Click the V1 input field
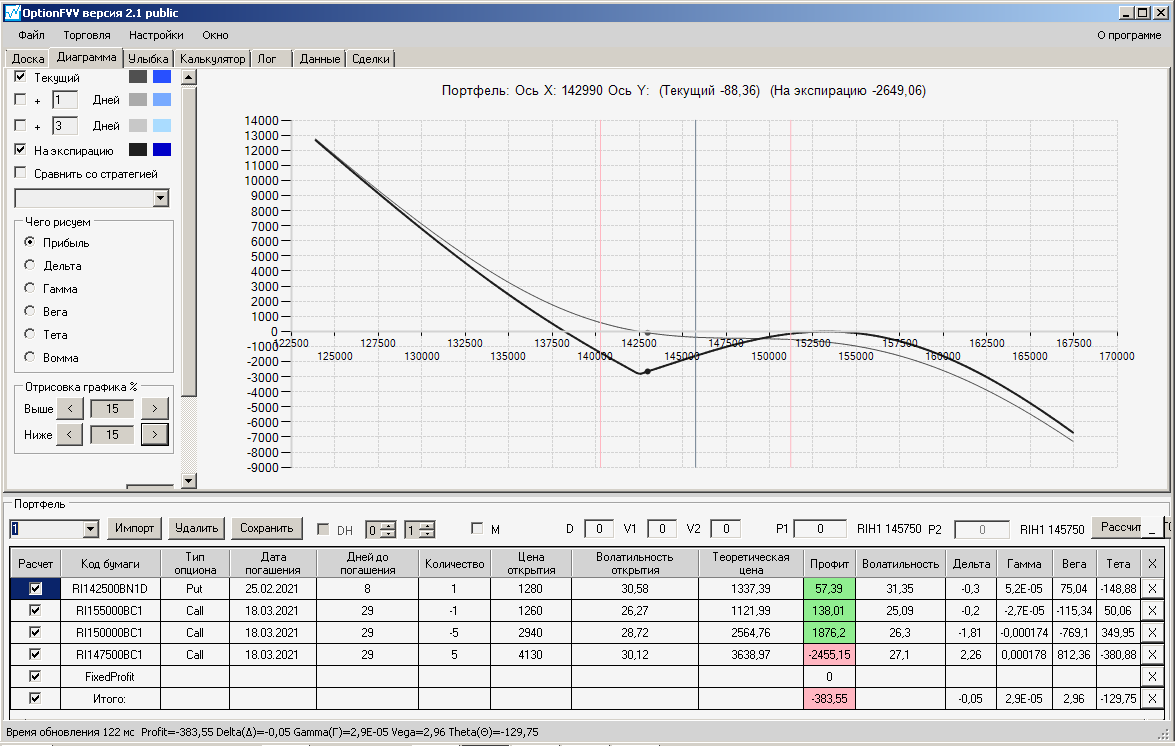 pyautogui.click(x=662, y=529)
